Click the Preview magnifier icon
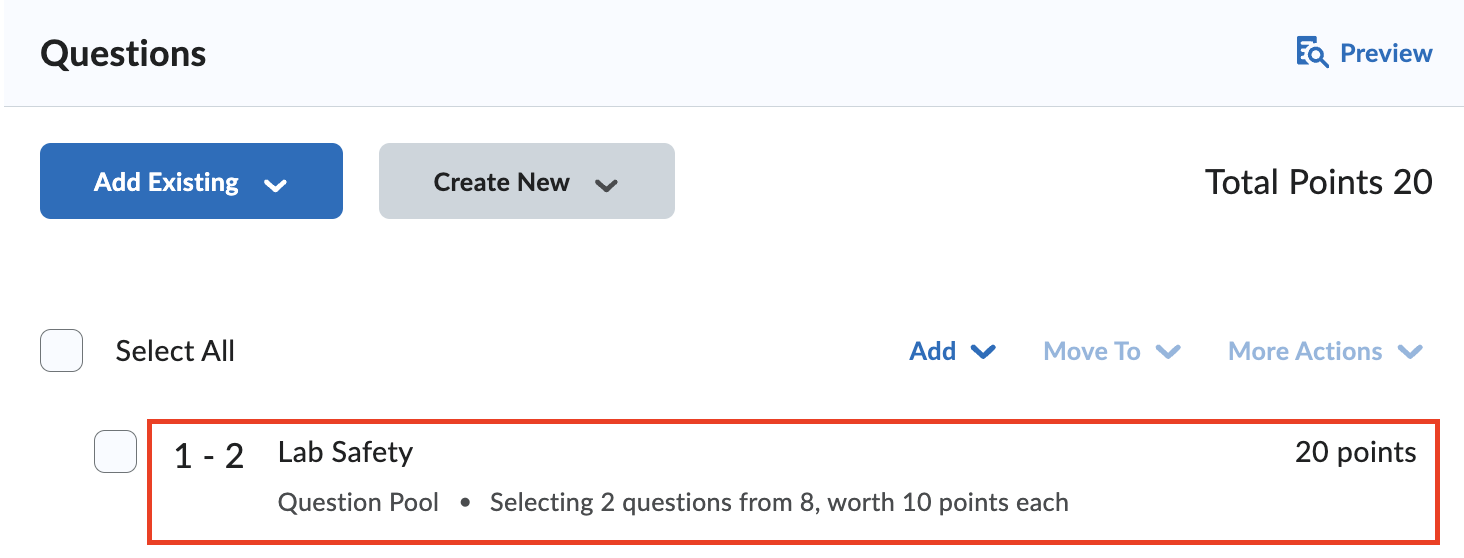Image resolution: width=1464 pixels, height=558 pixels. coord(1311,53)
